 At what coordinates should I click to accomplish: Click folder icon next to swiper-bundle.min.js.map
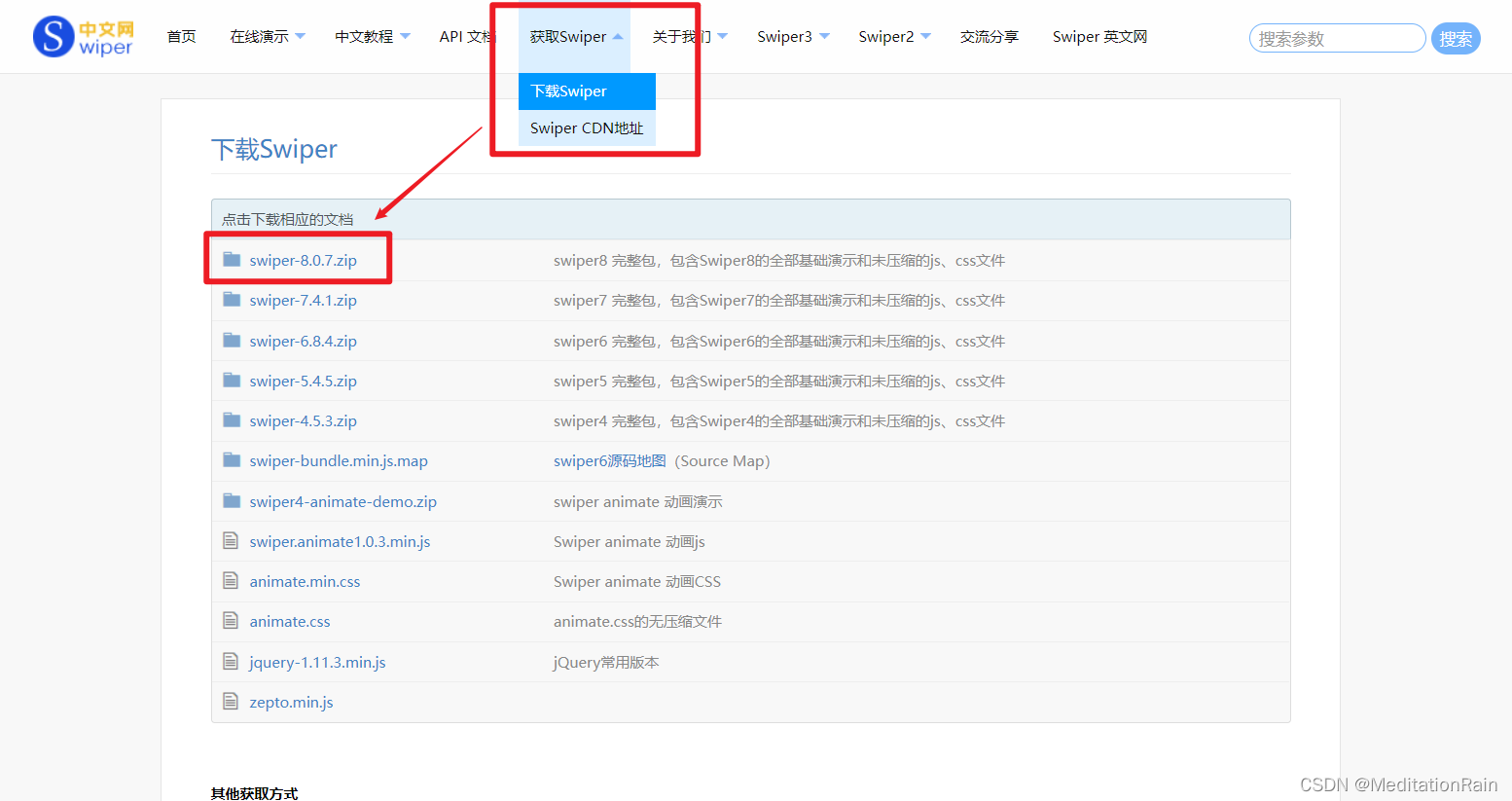[x=232, y=460]
